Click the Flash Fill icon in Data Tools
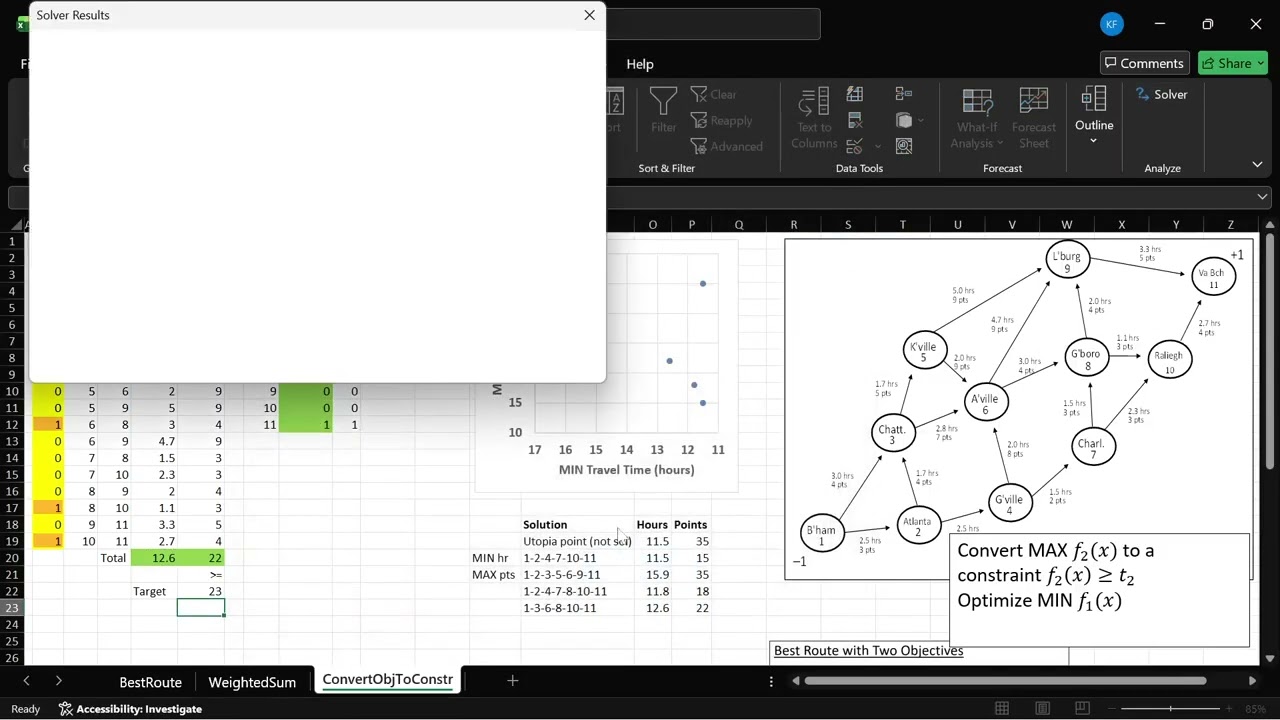Viewport: 1280px width, 720px height. [x=855, y=94]
